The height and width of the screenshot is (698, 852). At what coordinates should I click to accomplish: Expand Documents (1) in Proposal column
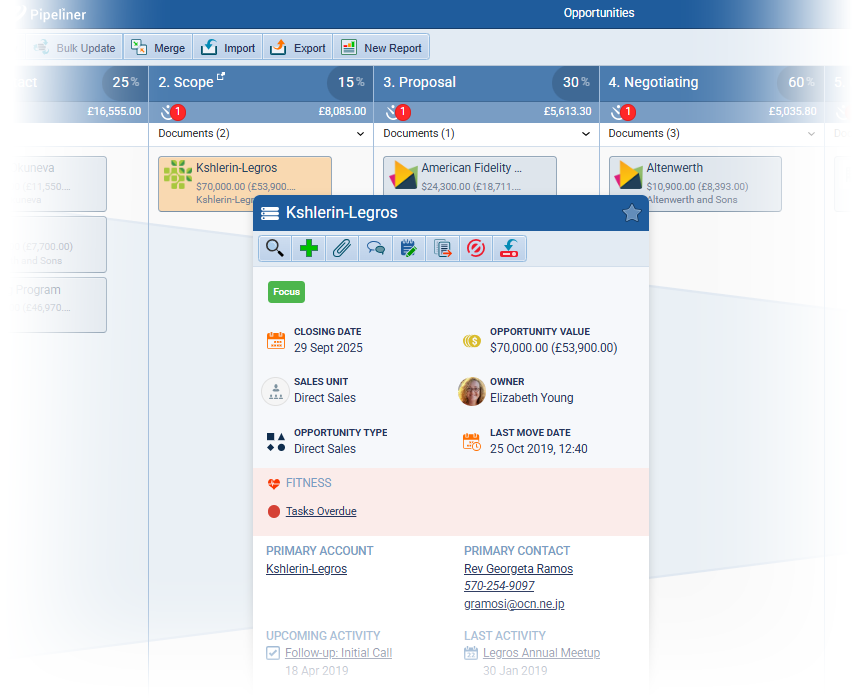tap(586, 134)
